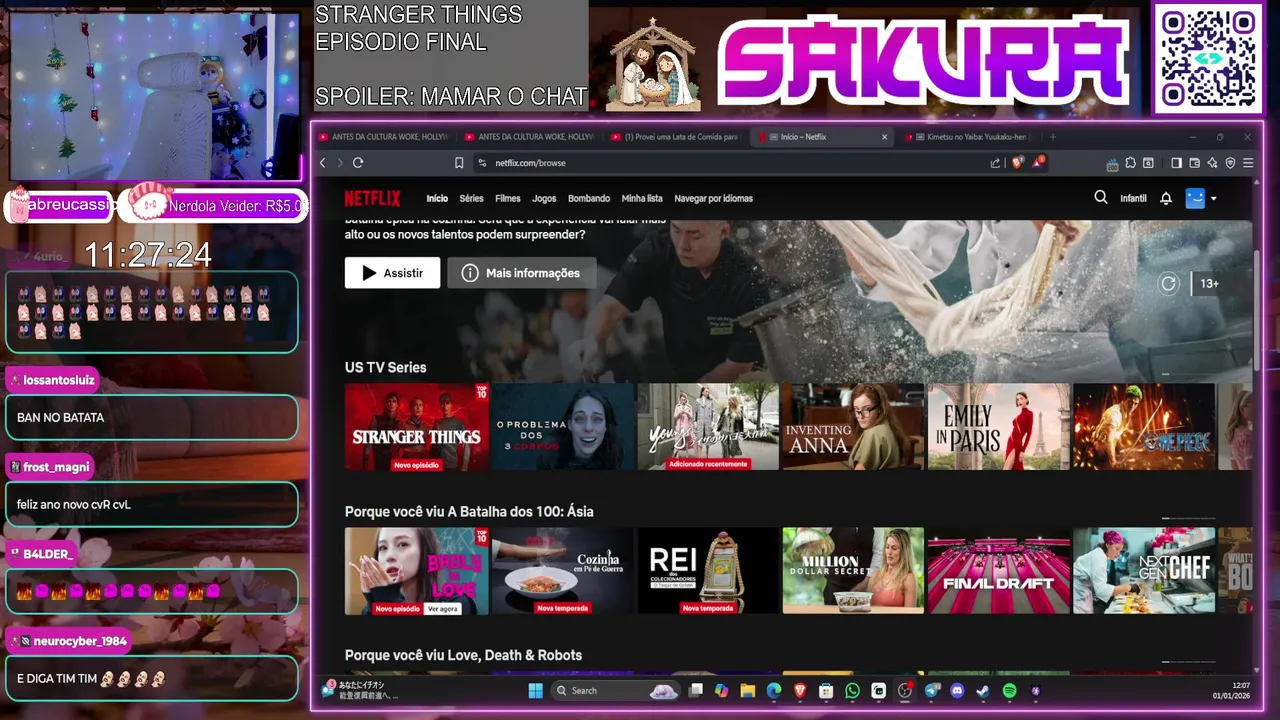Open Discord from the taskbar
Viewport: 1280px width, 720px height.
957,690
